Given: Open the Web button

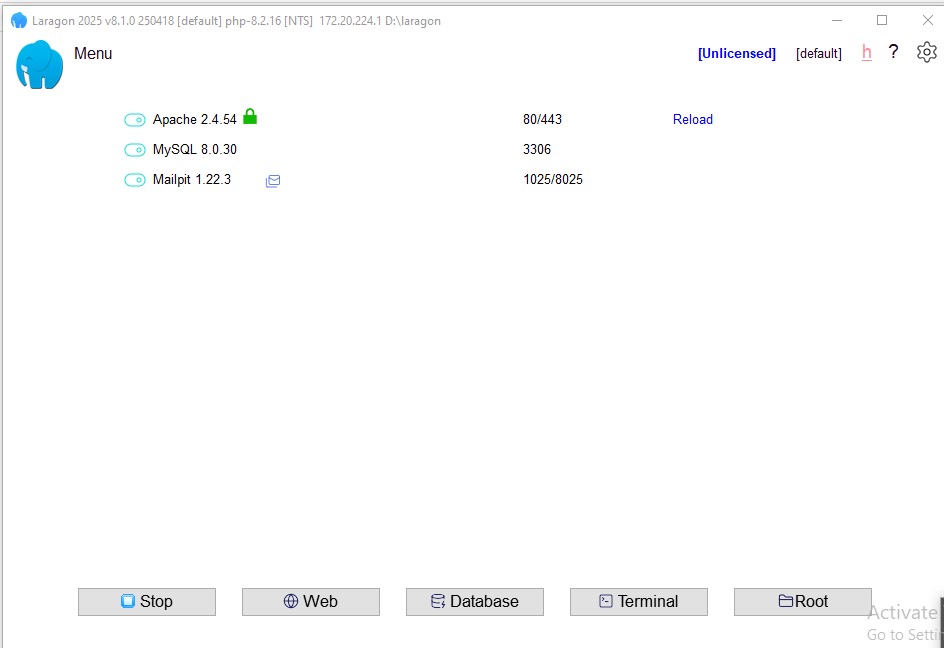Looking at the screenshot, I should click(310, 601).
